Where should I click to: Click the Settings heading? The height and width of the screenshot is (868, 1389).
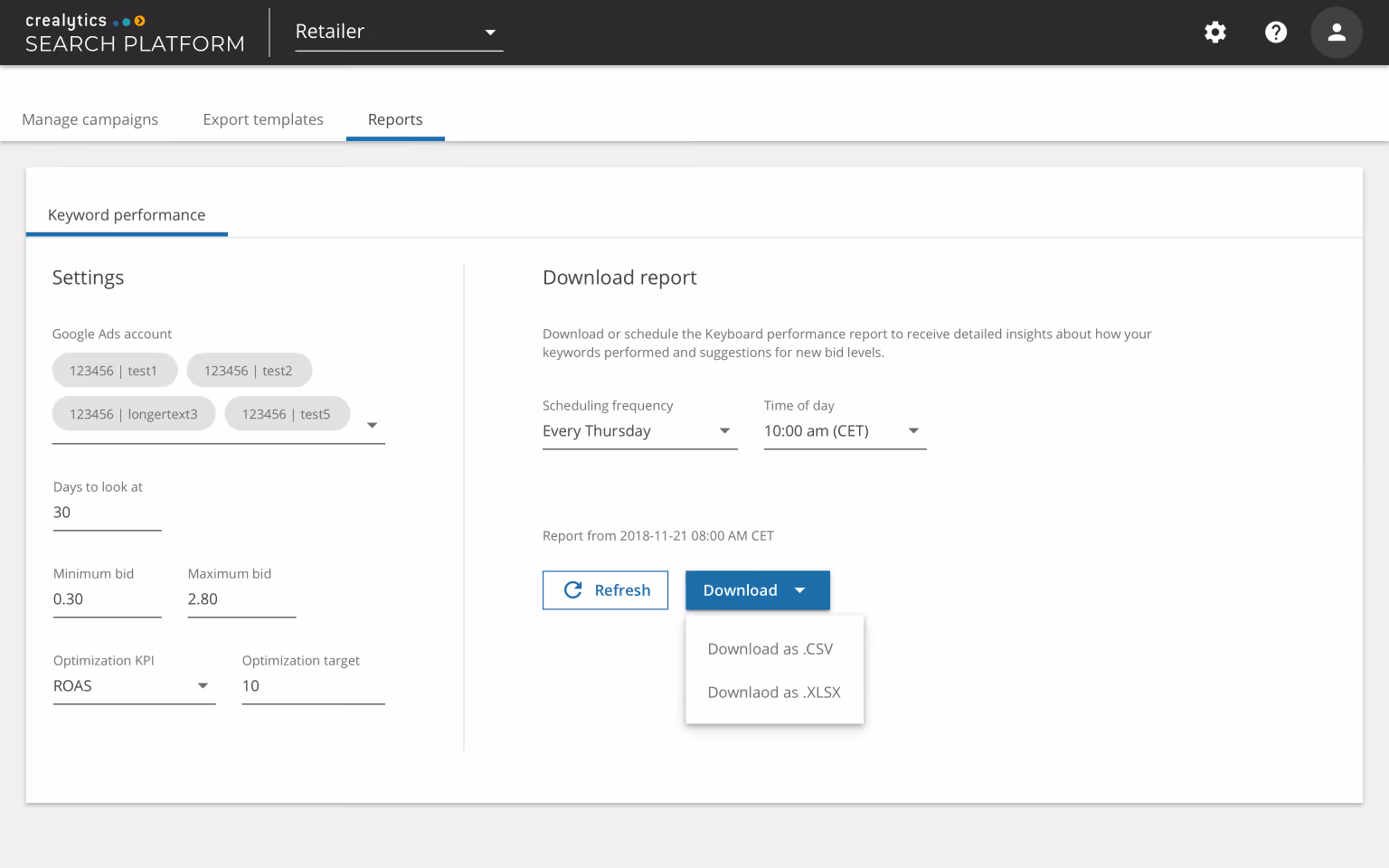88,278
